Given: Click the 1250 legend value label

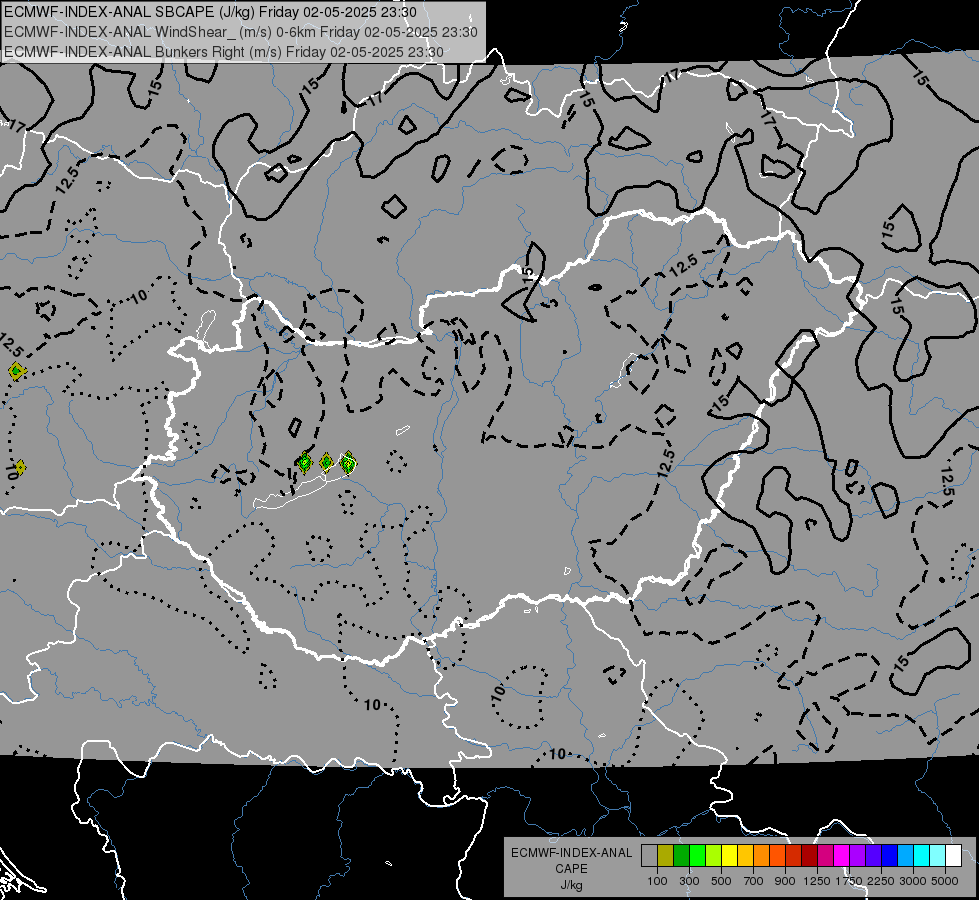Looking at the screenshot, I should 817,881.
